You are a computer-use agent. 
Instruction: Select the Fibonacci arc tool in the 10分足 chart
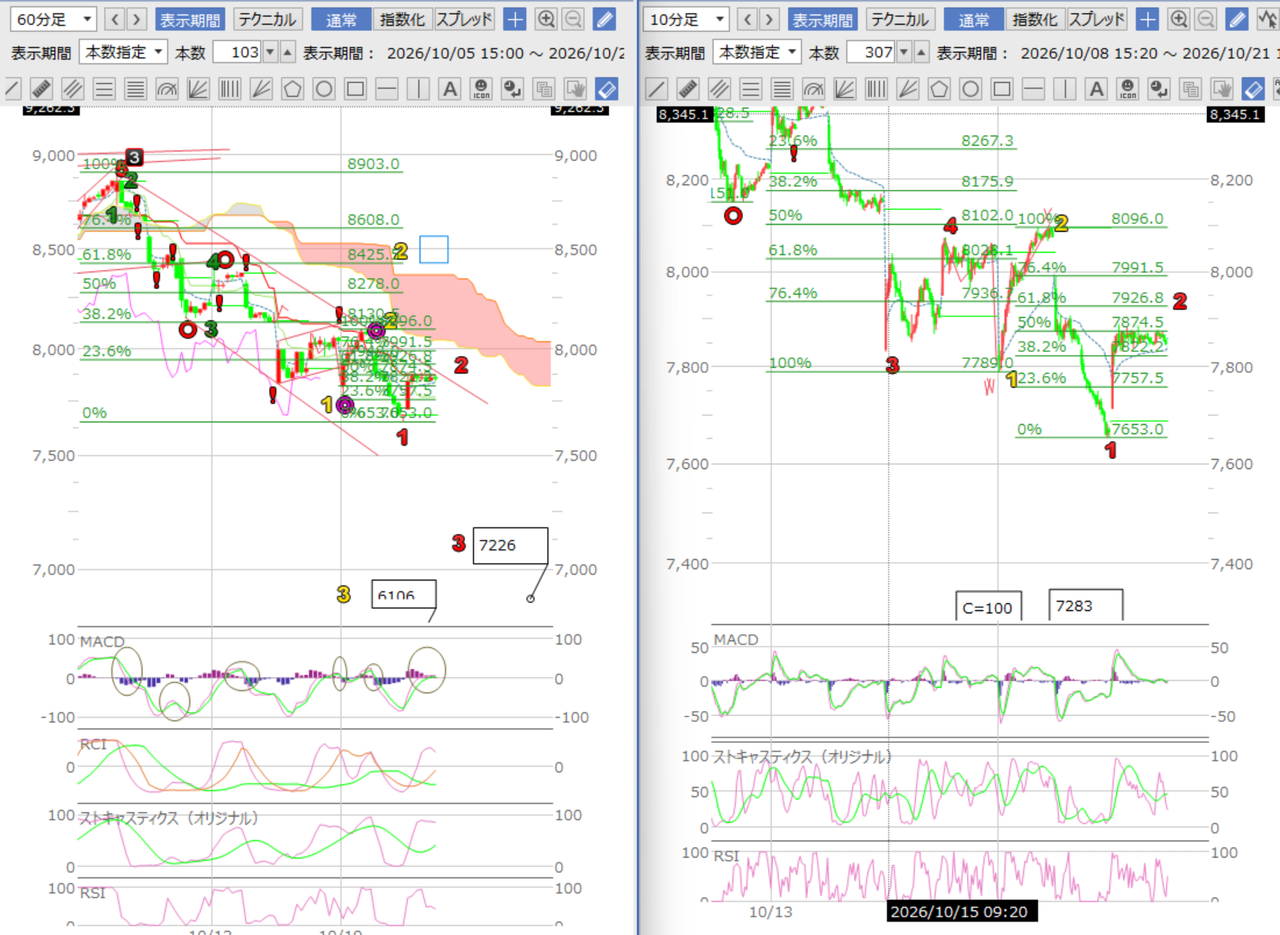812,88
